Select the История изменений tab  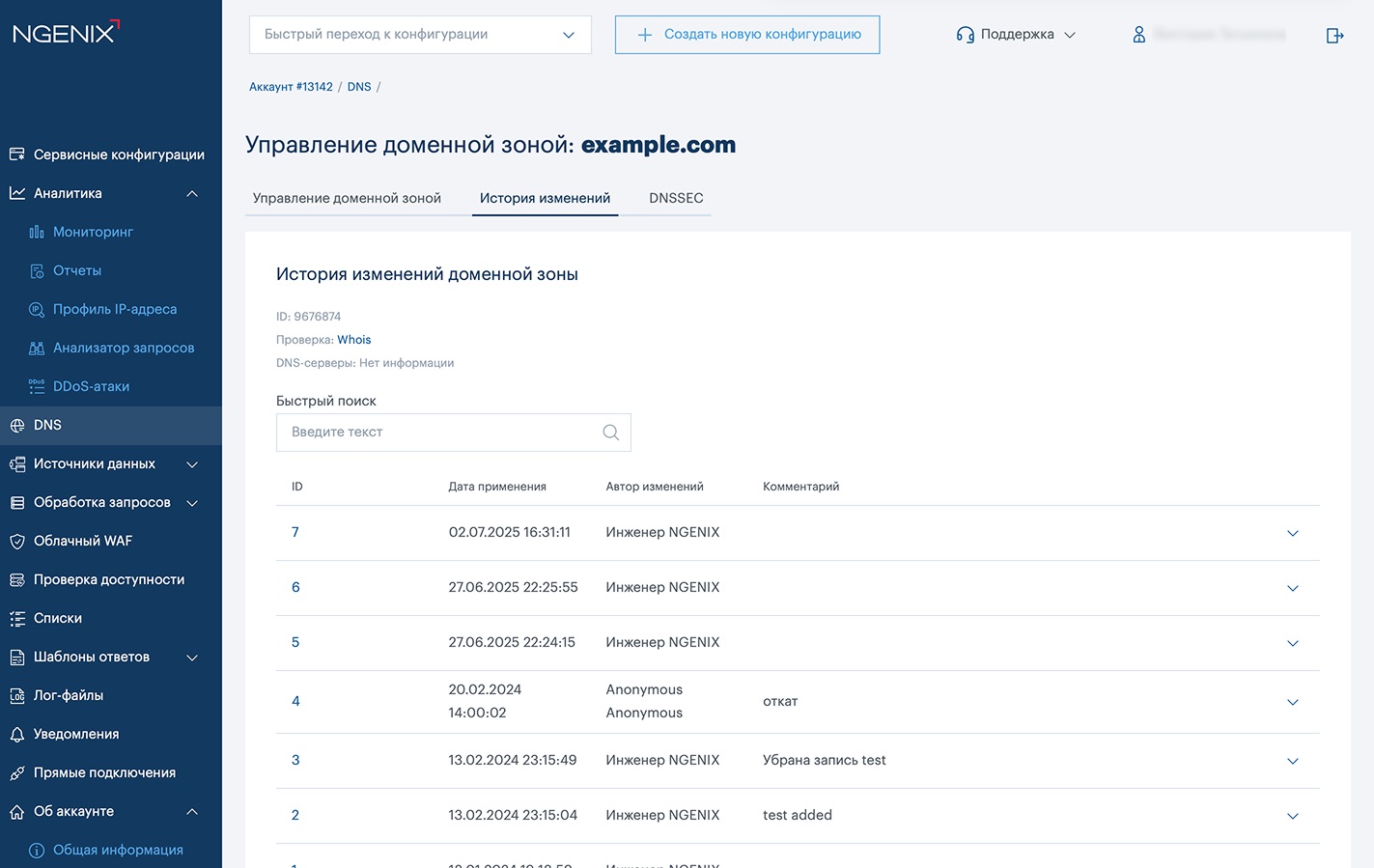tap(545, 198)
